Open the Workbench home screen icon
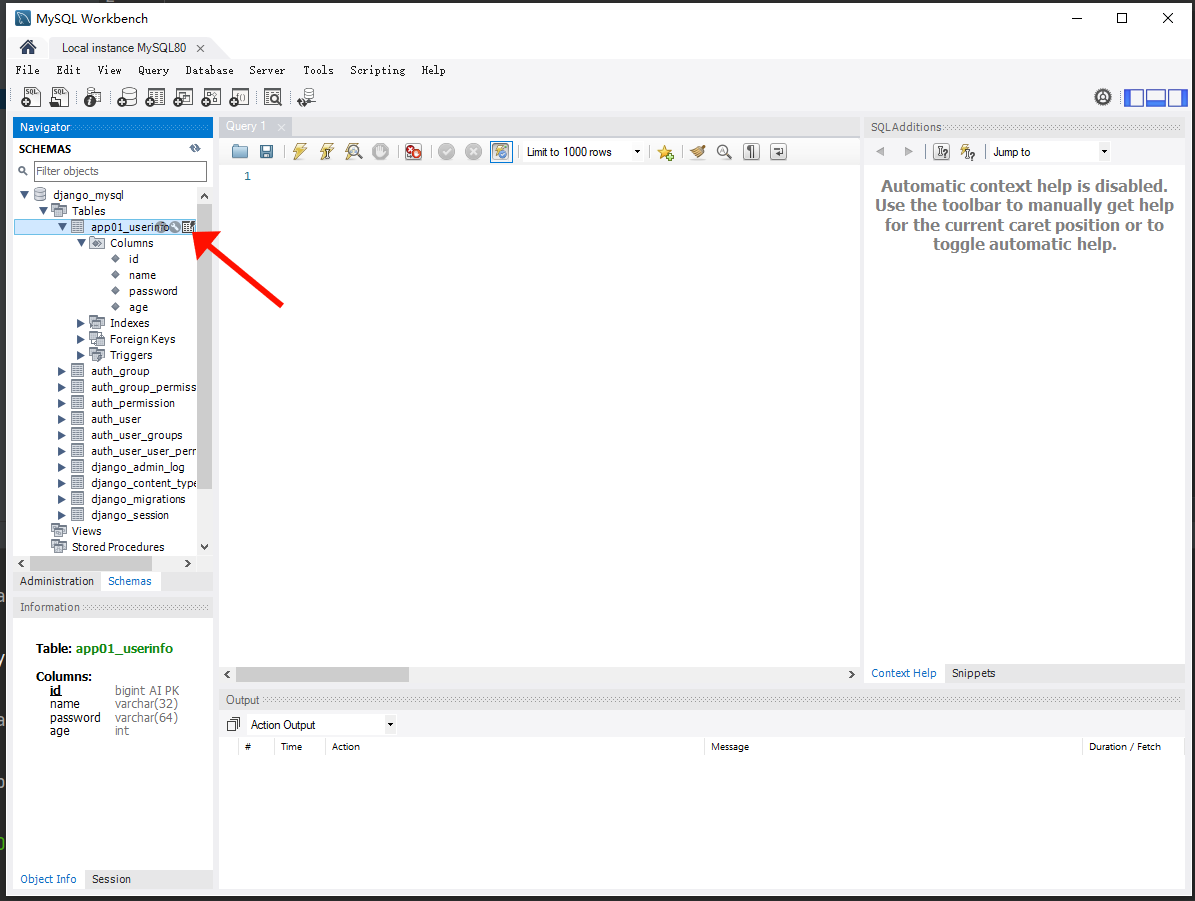Image resolution: width=1195 pixels, height=901 pixels. click(x=28, y=47)
